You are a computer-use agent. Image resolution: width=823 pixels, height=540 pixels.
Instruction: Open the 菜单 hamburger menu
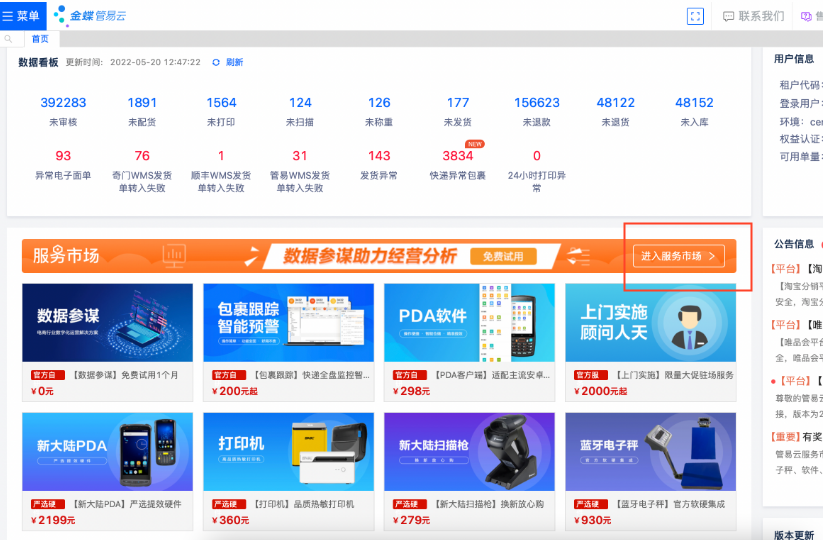tap(22, 16)
